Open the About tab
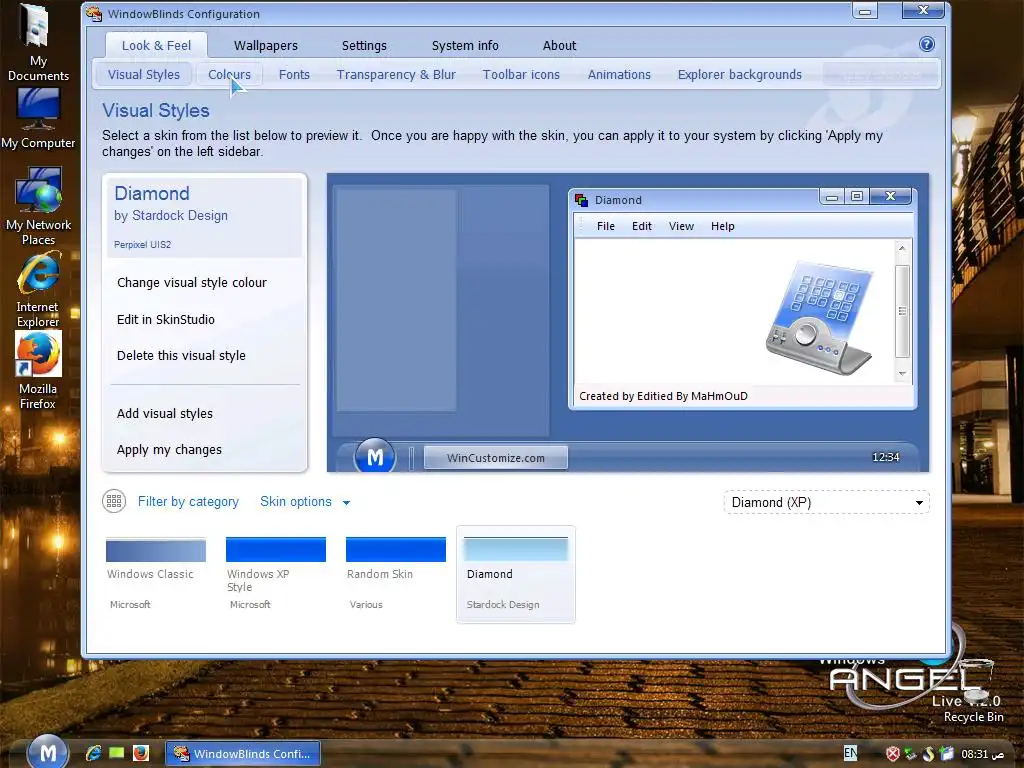 coord(560,46)
